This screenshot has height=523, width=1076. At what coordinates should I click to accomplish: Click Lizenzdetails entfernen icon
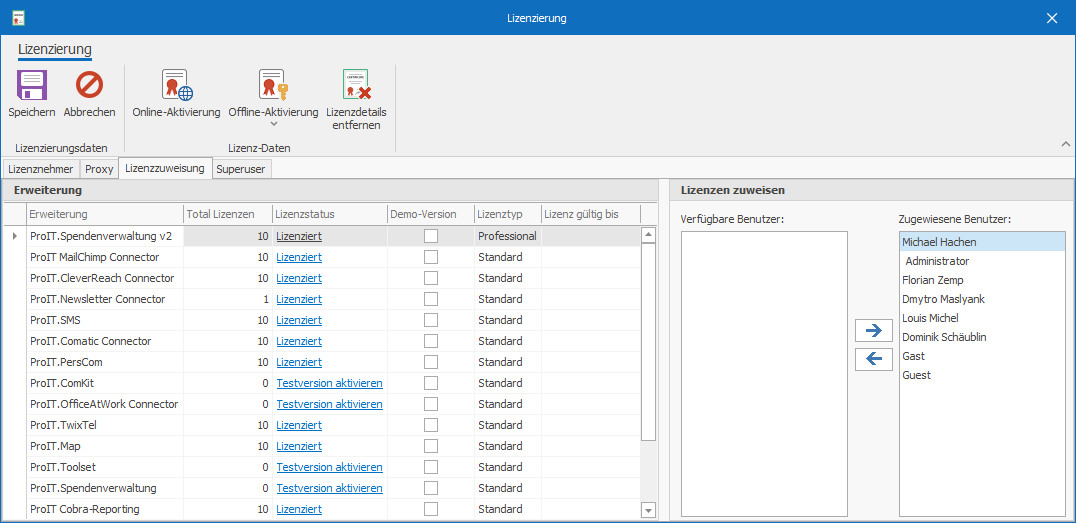point(356,86)
